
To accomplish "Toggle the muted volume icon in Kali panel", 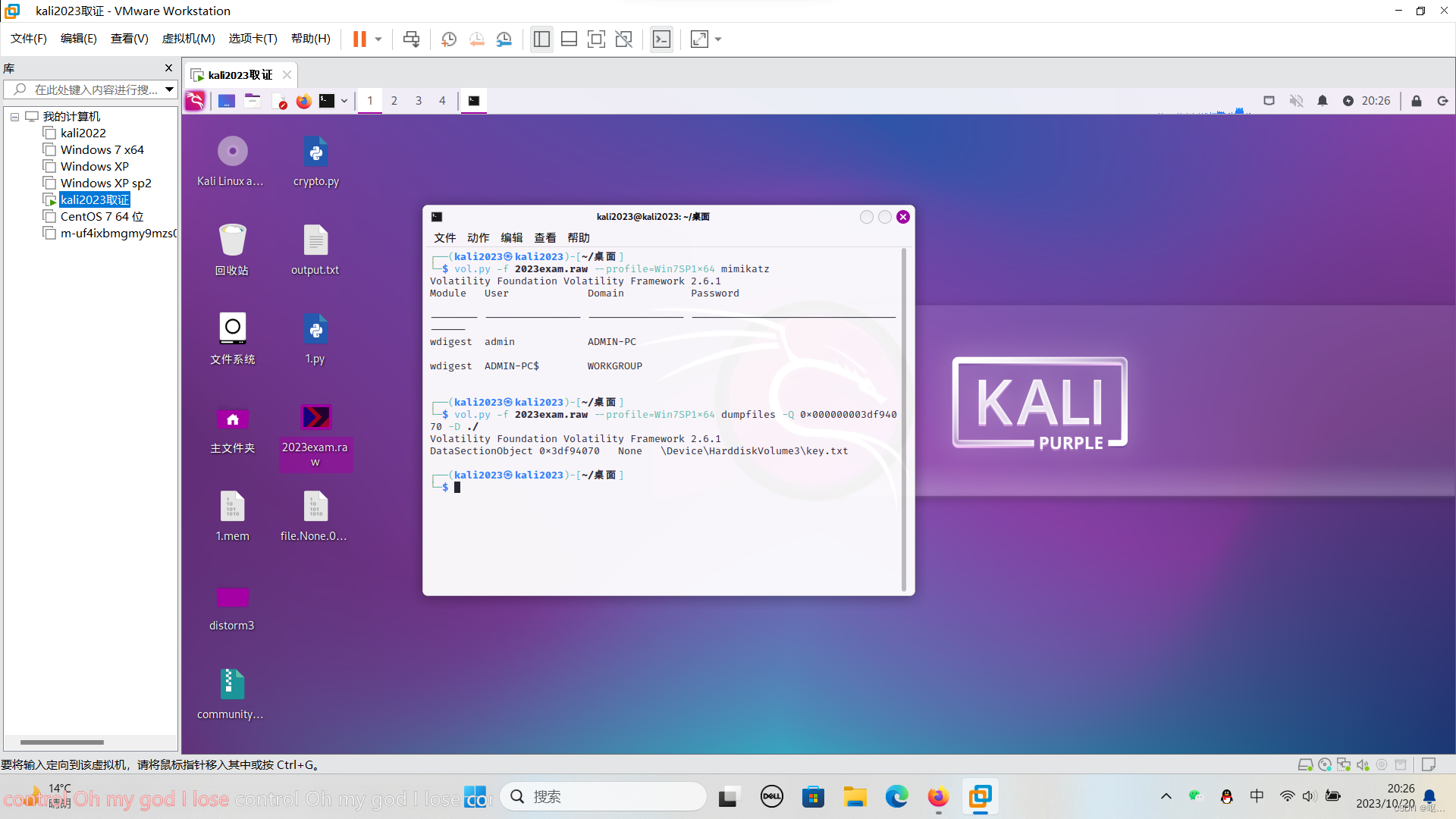I will tap(1296, 101).
